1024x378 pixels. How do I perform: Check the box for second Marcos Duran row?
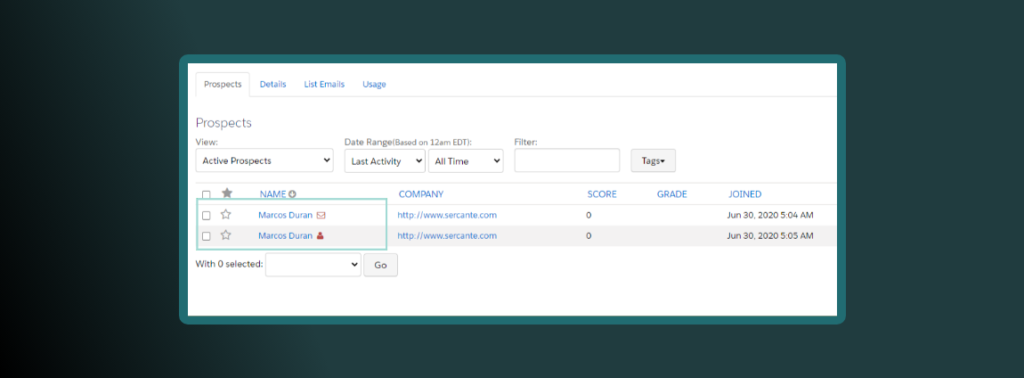click(206, 236)
